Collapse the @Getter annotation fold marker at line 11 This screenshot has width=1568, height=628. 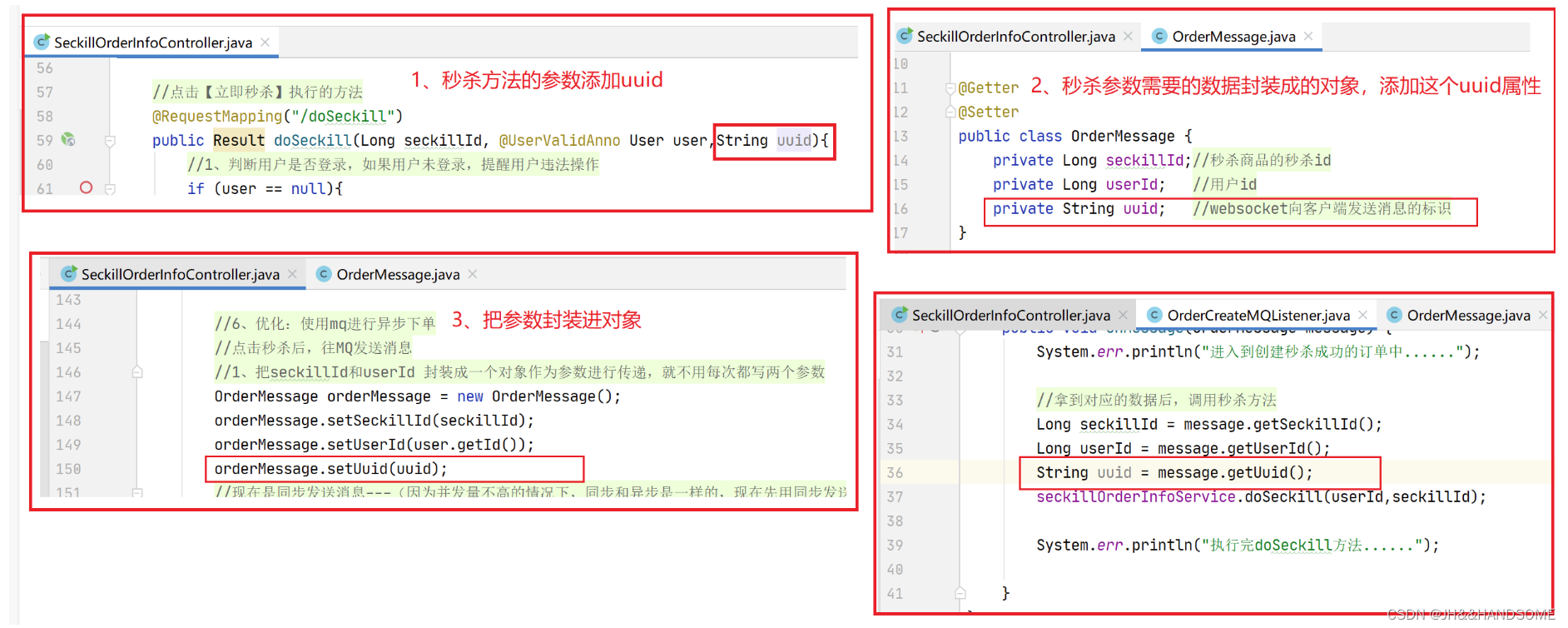pos(950,88)
